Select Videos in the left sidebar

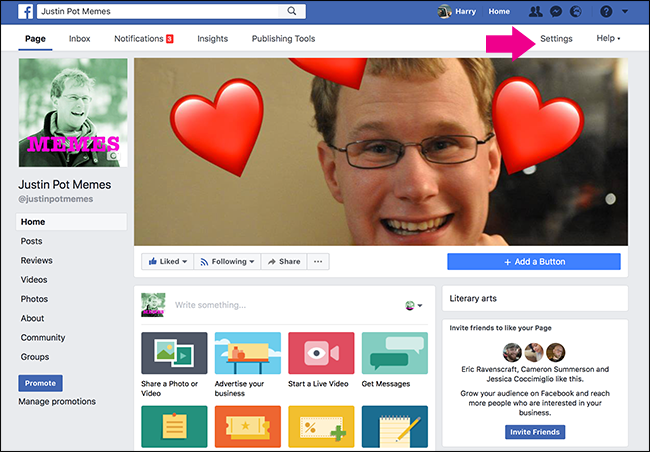tap(34, 279)
